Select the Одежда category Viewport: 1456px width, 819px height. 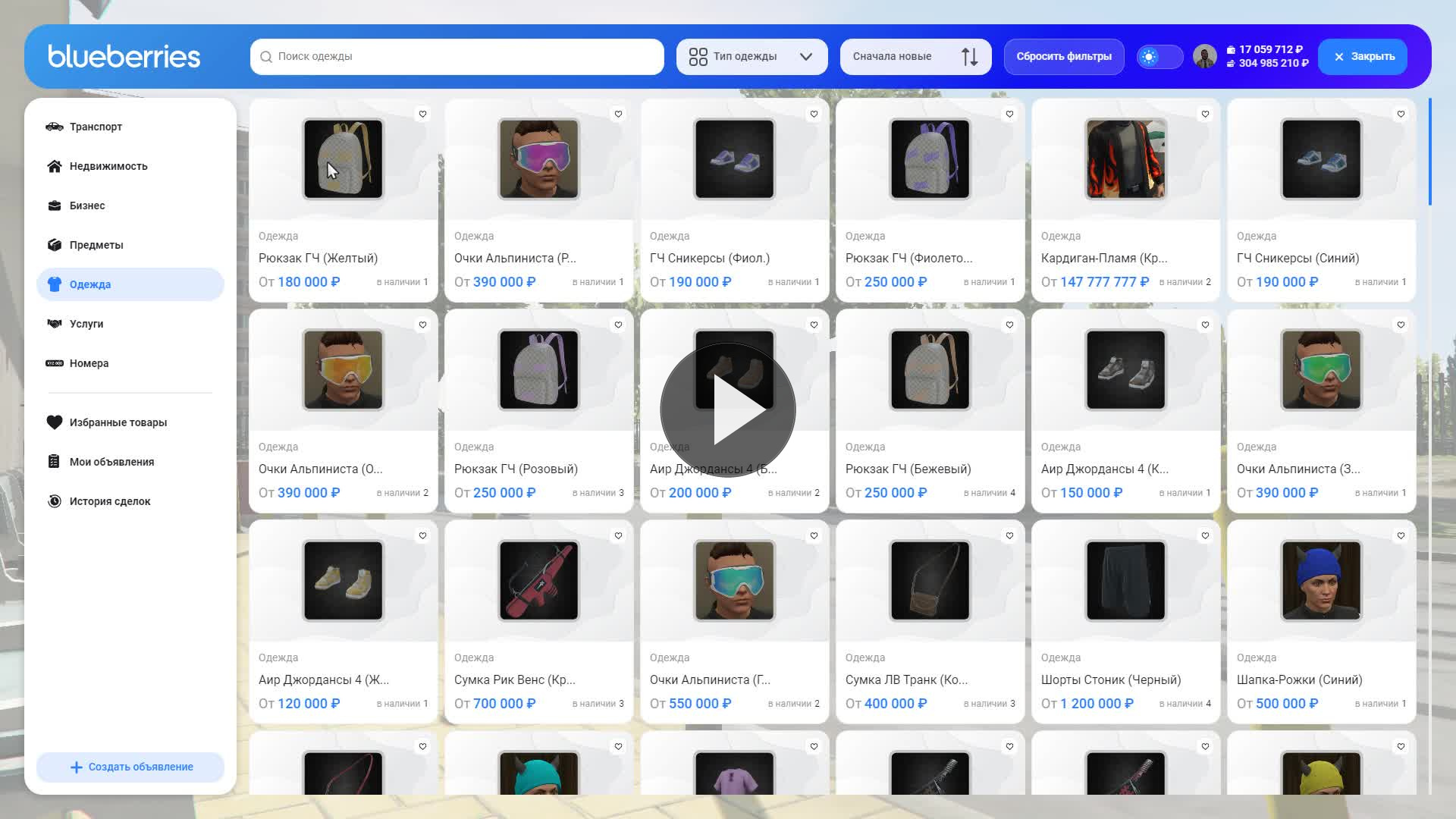click(x=130, y=284)
